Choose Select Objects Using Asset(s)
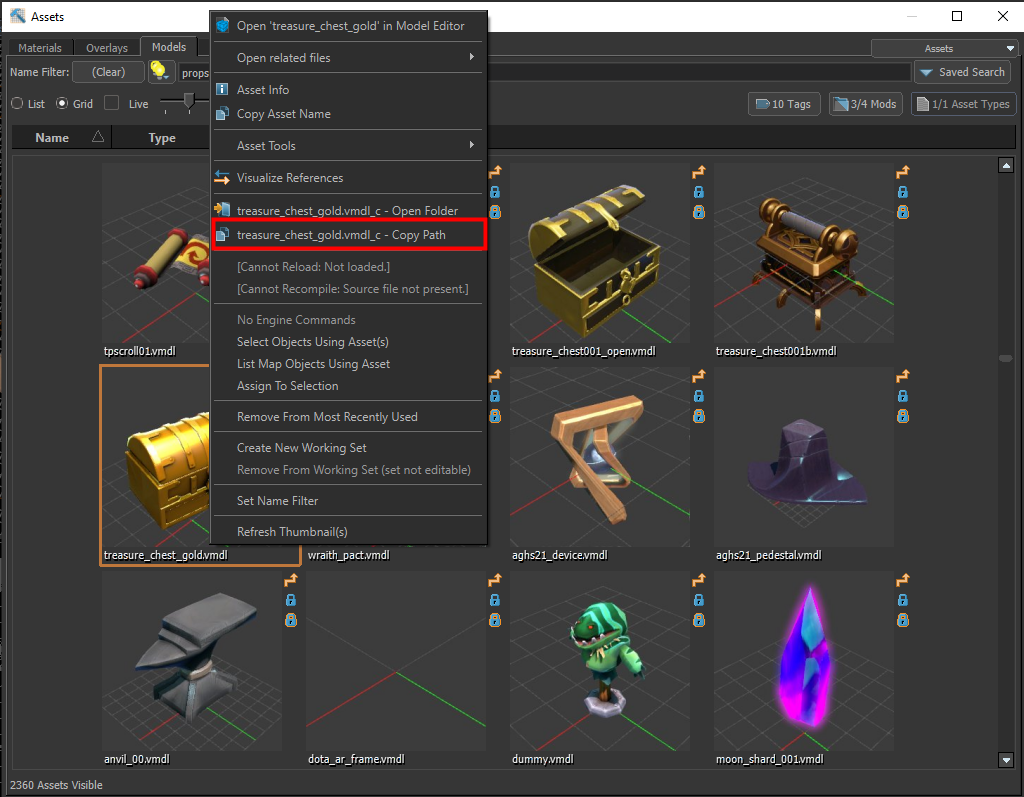Image resolution: width=1024 pixels, height=797 pixels. (x=348, y=342)
